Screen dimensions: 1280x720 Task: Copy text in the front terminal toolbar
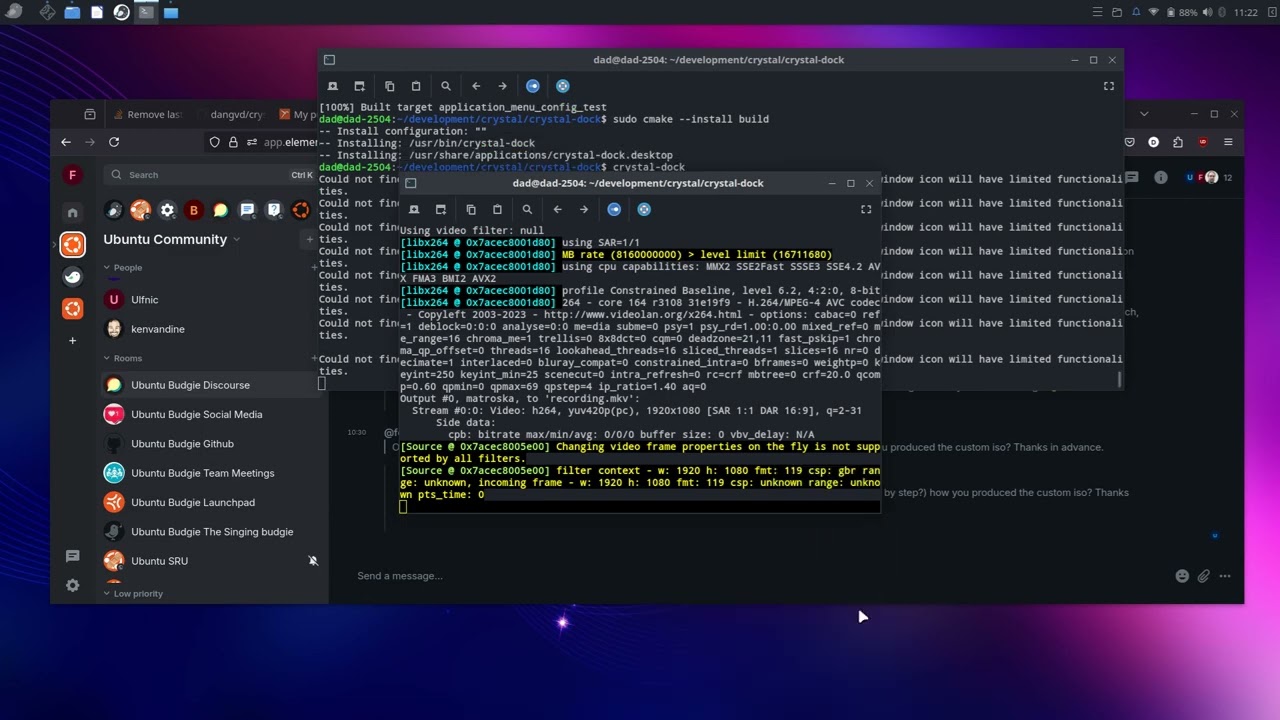click(x=471, y=209)
